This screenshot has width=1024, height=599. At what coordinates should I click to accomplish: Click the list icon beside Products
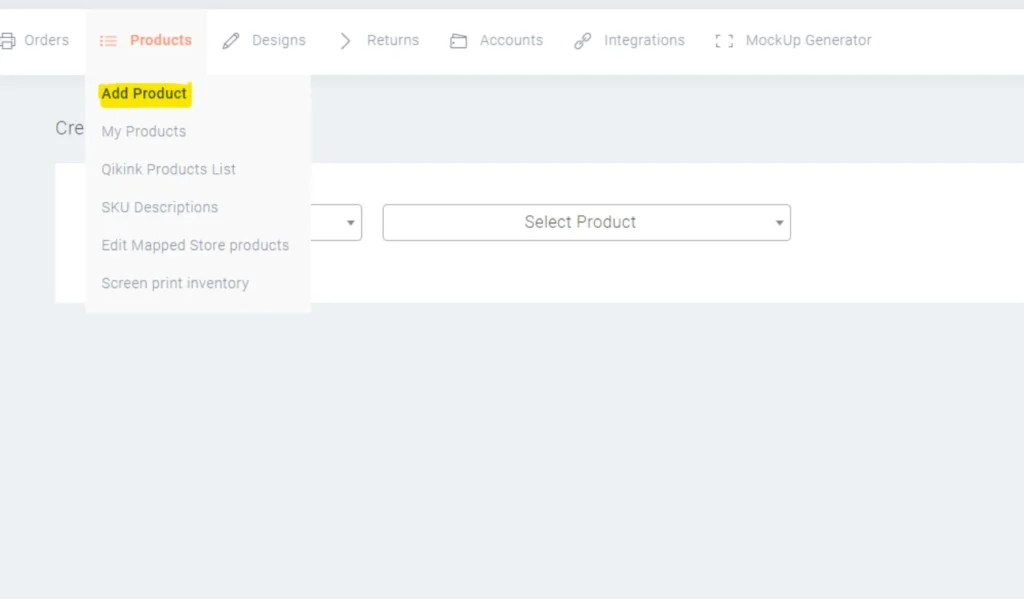tap(108, 40)
